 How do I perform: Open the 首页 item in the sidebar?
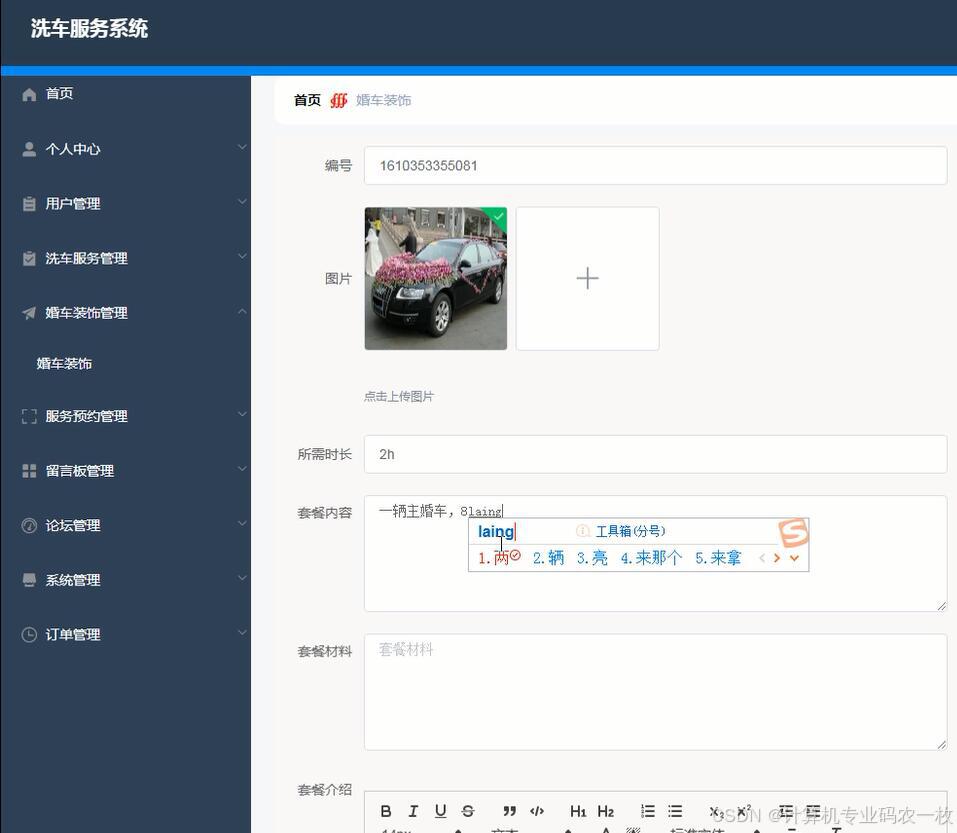coord(60,94)
